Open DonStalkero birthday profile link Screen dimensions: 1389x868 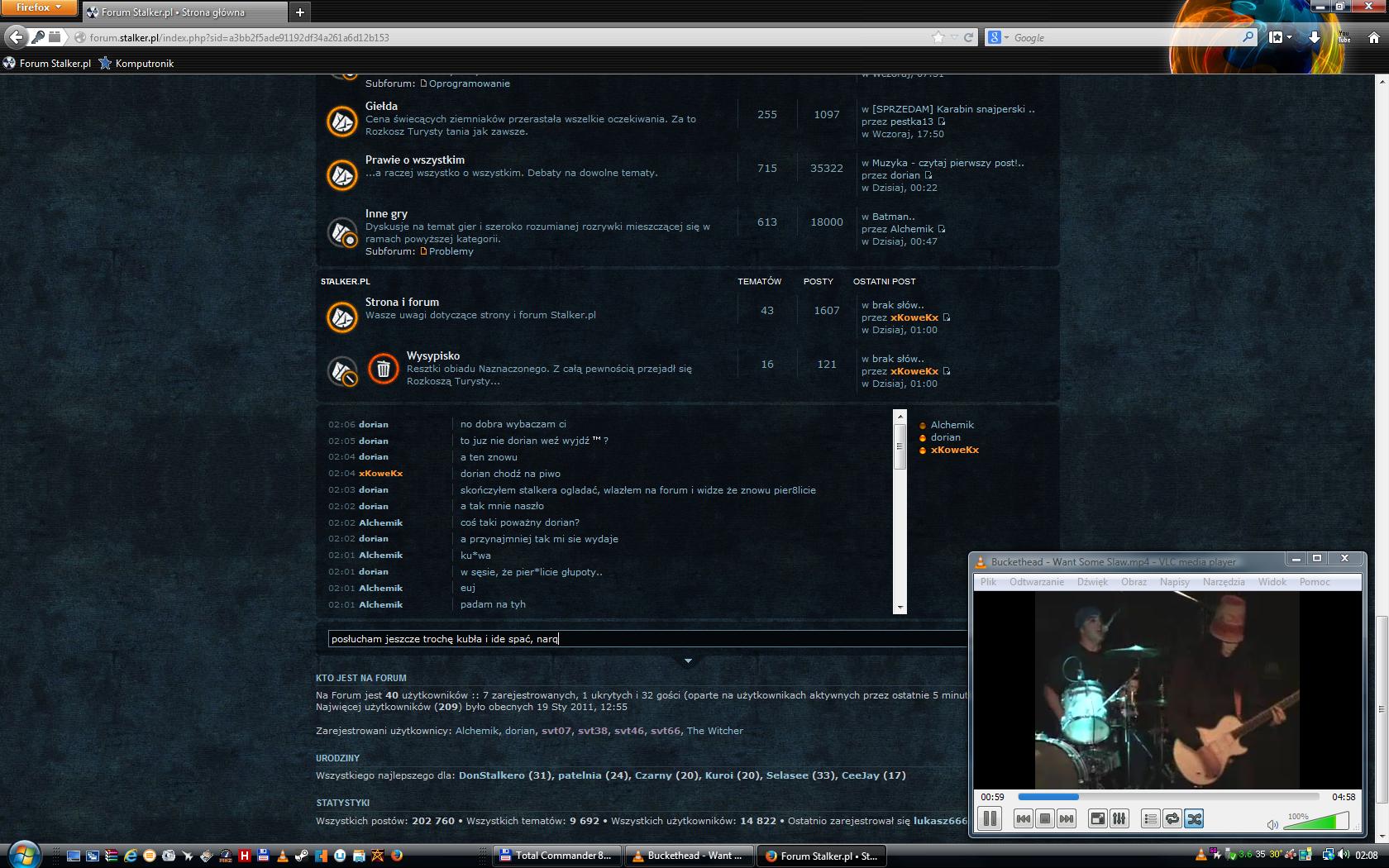point(491,775)
